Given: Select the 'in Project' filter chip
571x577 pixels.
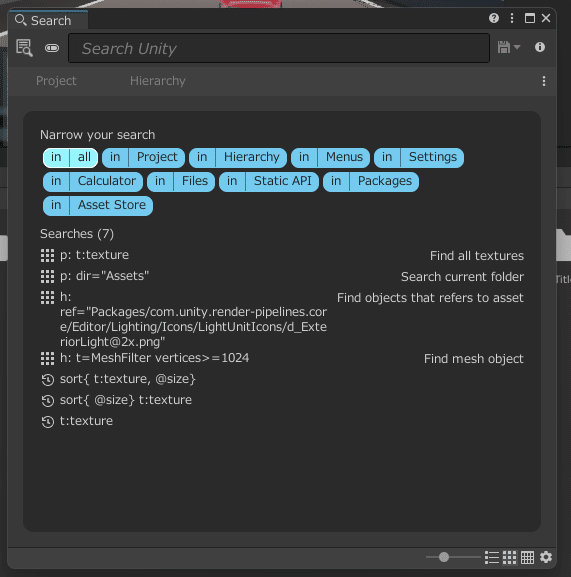Looking at the screenshot, I should (143, 157).
